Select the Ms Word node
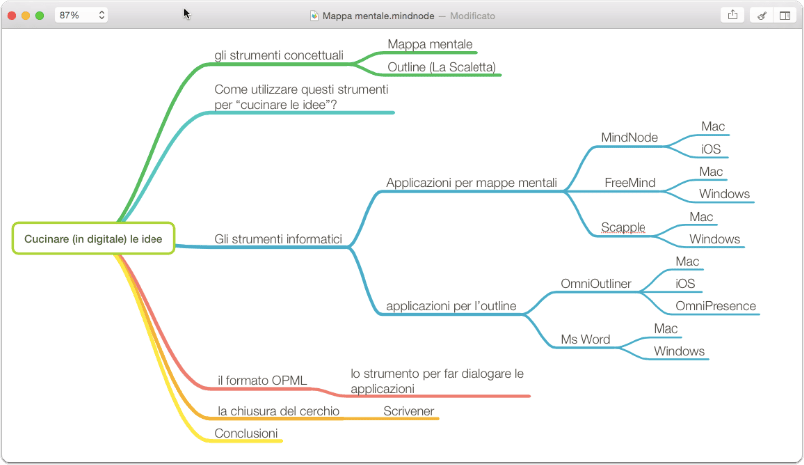 [x=586, y=339]
